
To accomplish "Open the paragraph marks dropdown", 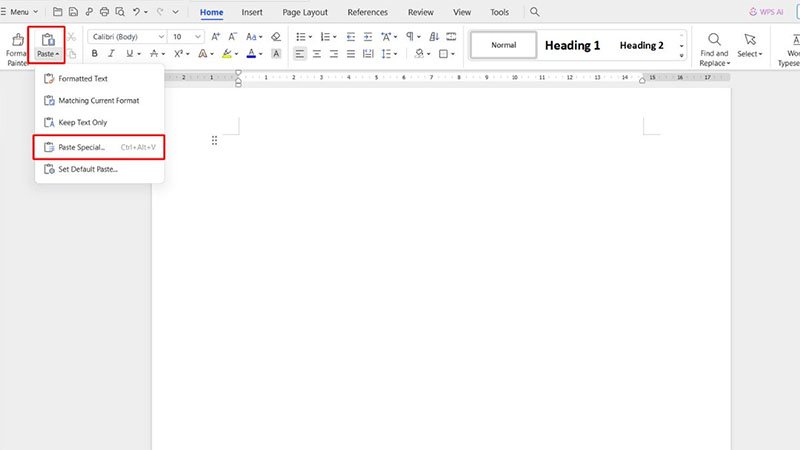I will (x=419, y=37).
